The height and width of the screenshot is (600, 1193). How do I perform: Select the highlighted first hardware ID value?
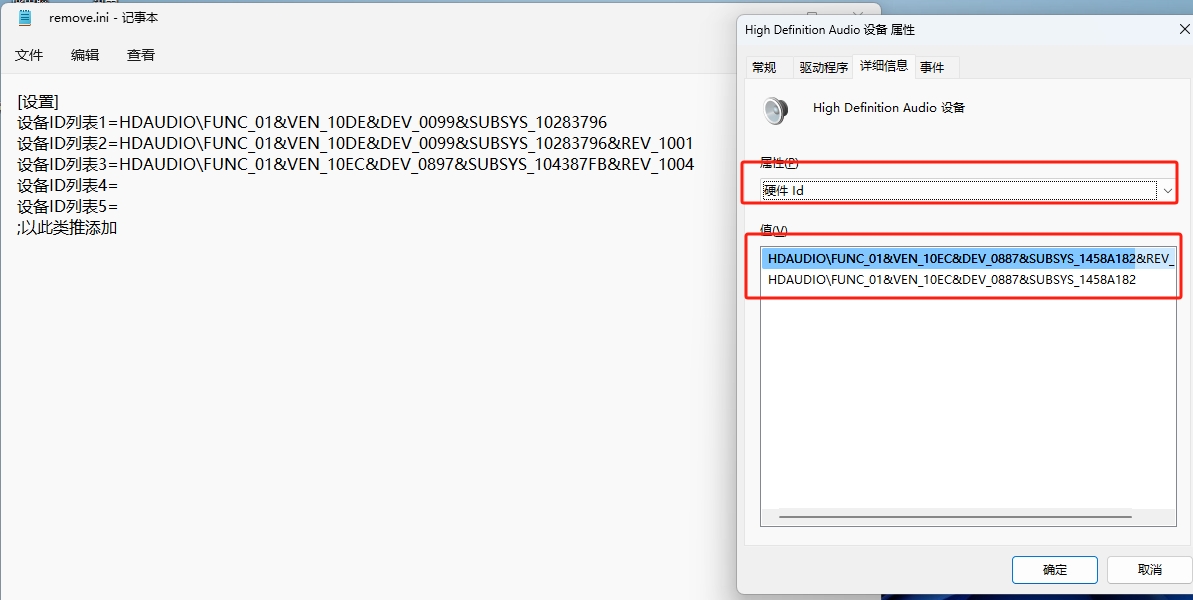[950, 258]
